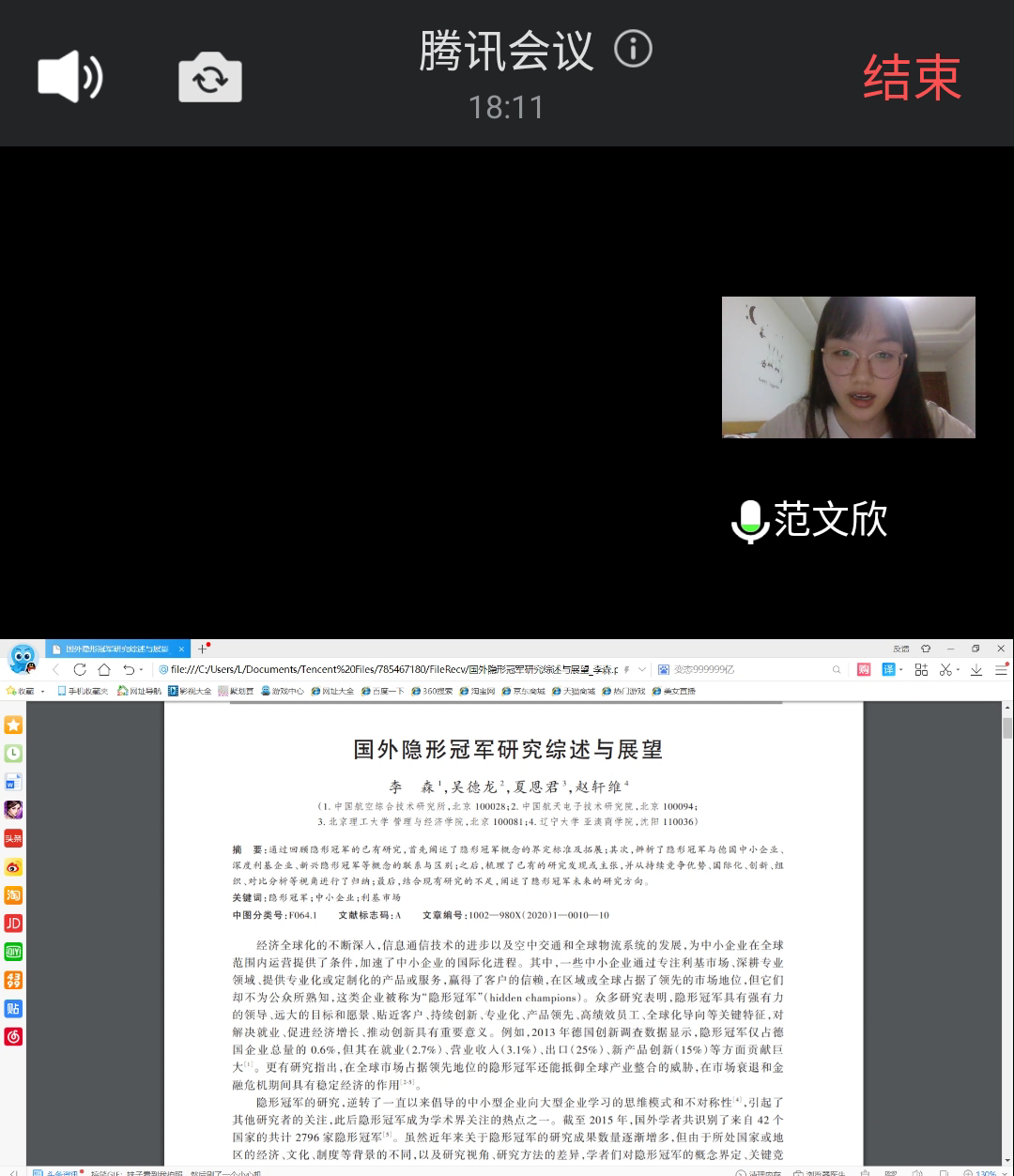Open the JD sidebar shortcut

click(x=13, y=924)
